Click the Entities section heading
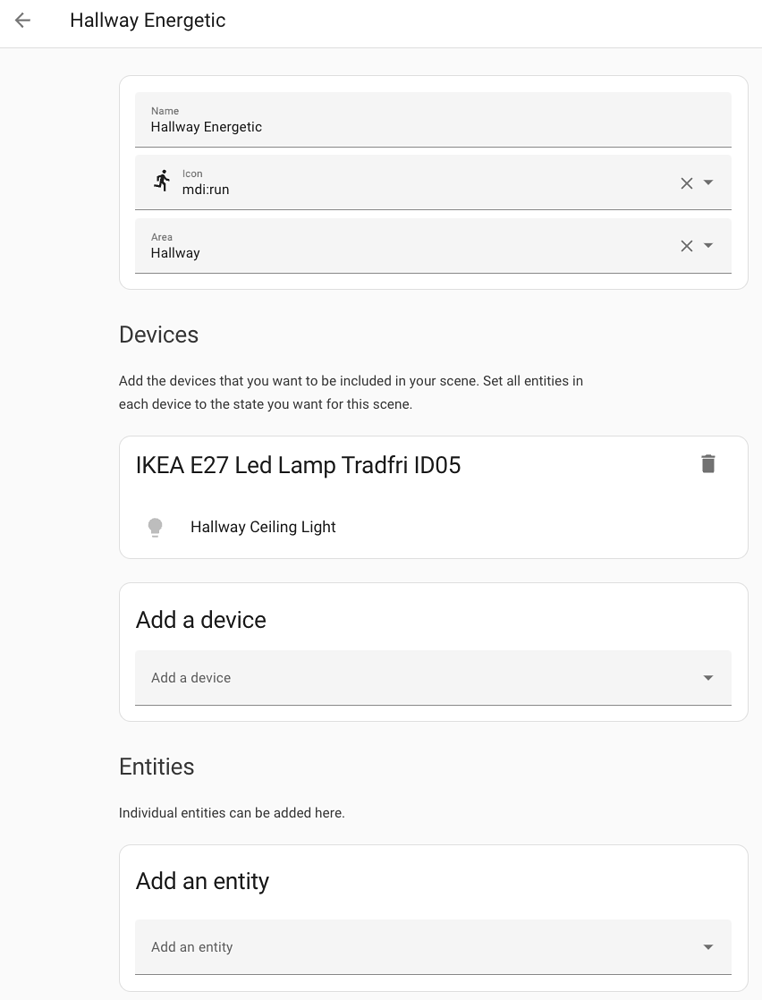The height and width of the screenshot is (1000, 762). [157, 767]
